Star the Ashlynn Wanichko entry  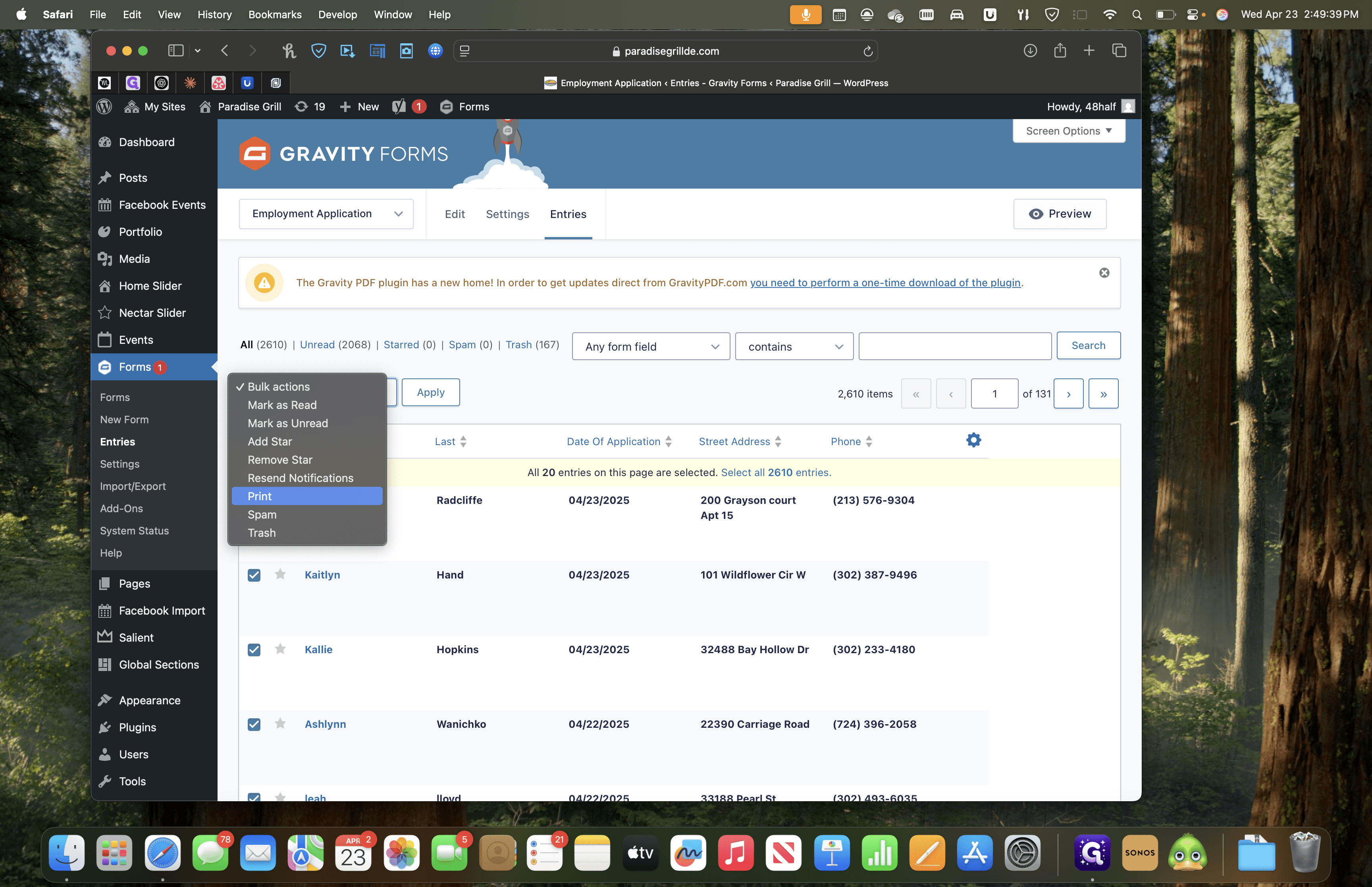pyautogui.click(x=280, y=723)
